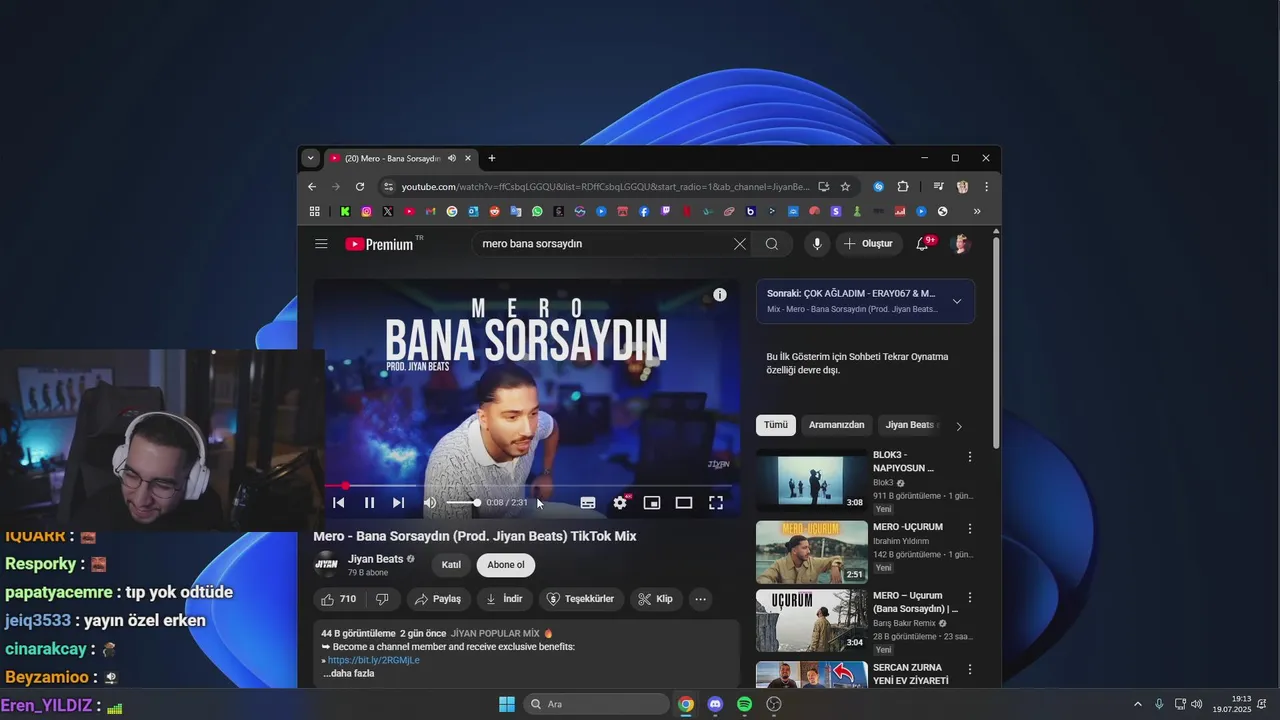Open options for BLOK3 - NAPIYOSUN video

tap(969, 457)
